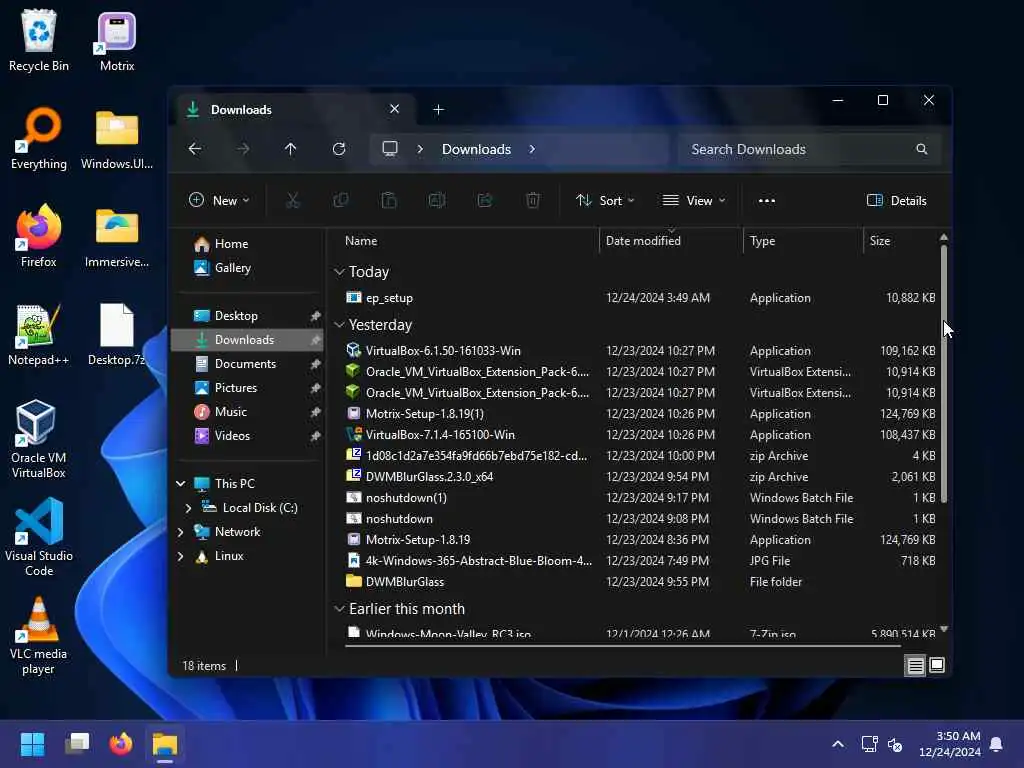
Task: Go back with the left arrow
Action: click(195, 149)
